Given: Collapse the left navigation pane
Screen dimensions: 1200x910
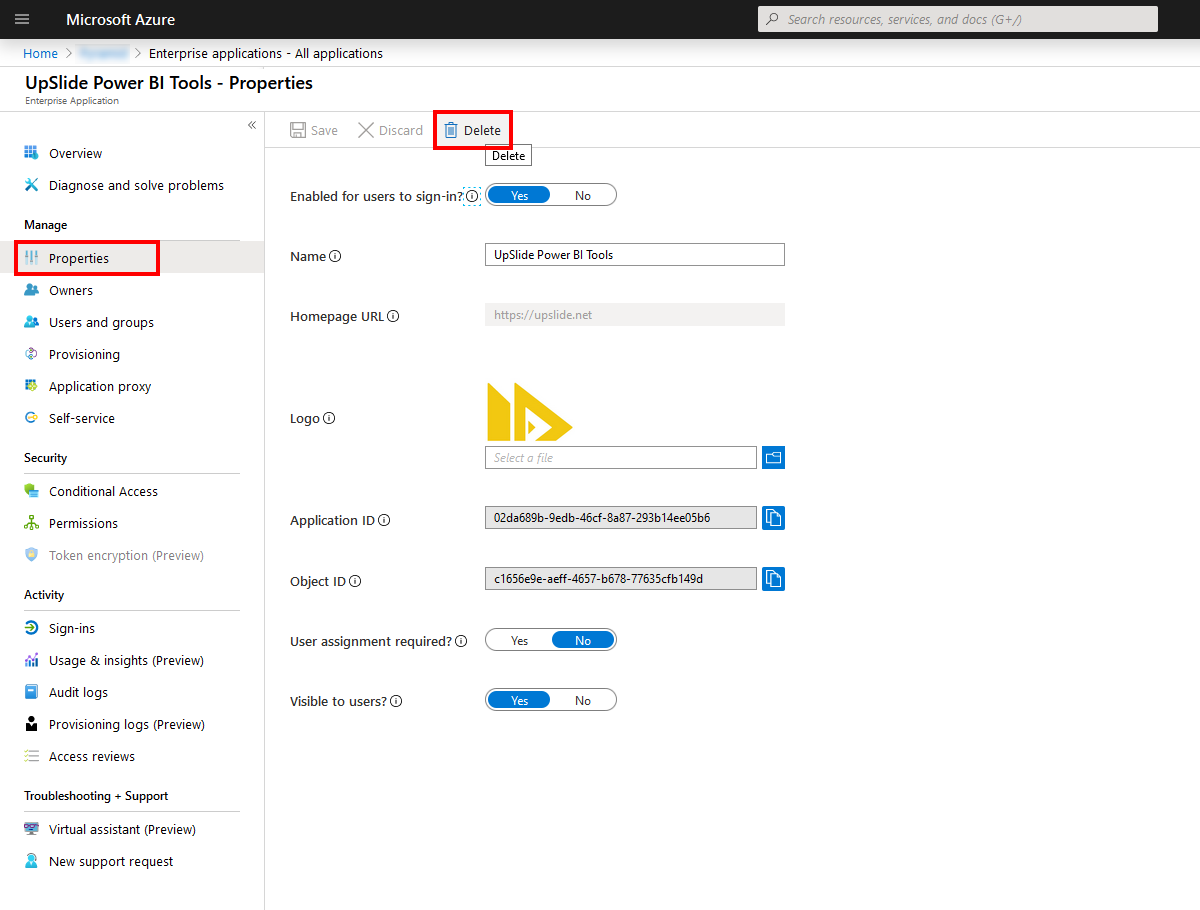Looking at the screenshot, I should click(252, 125).
